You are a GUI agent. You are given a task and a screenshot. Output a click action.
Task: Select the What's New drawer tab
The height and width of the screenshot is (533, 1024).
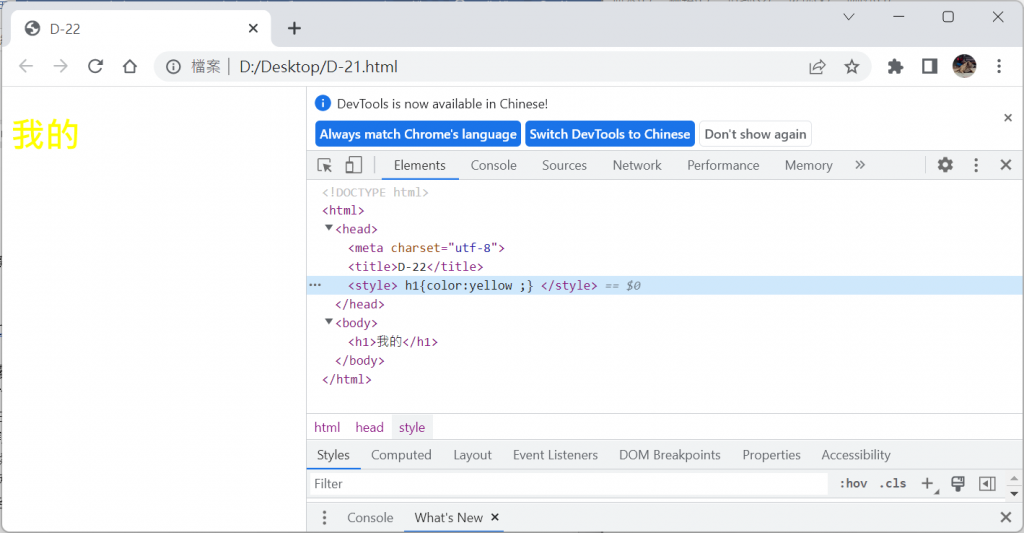[449, 517]
